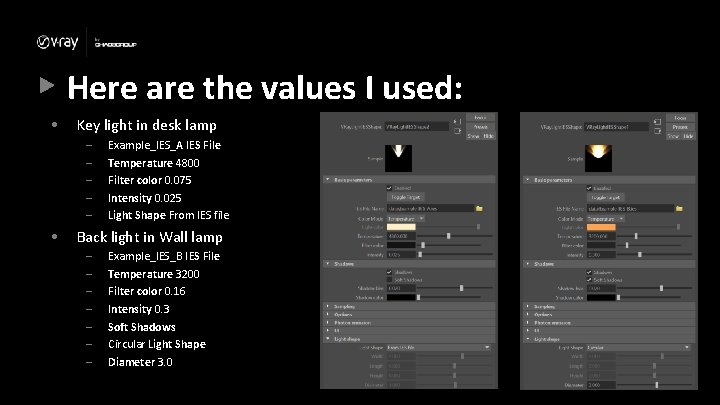Image resolution: width=720 pixels, height=405 pixels.
Task: Collapse Basic parameters section in right panel
Action: [609, 180]
